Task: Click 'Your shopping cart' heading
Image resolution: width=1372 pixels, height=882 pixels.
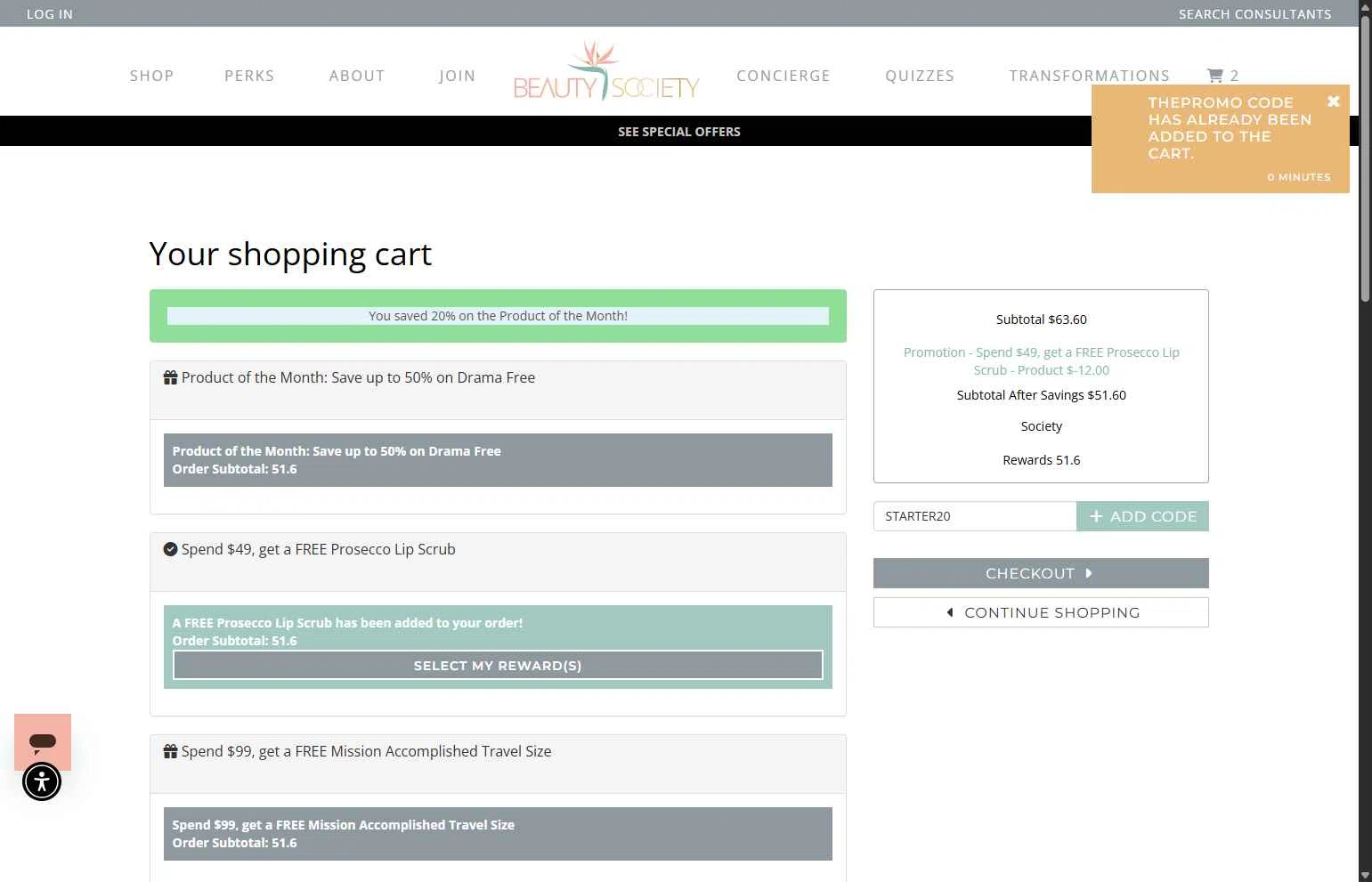Action: tap(290, 255)
